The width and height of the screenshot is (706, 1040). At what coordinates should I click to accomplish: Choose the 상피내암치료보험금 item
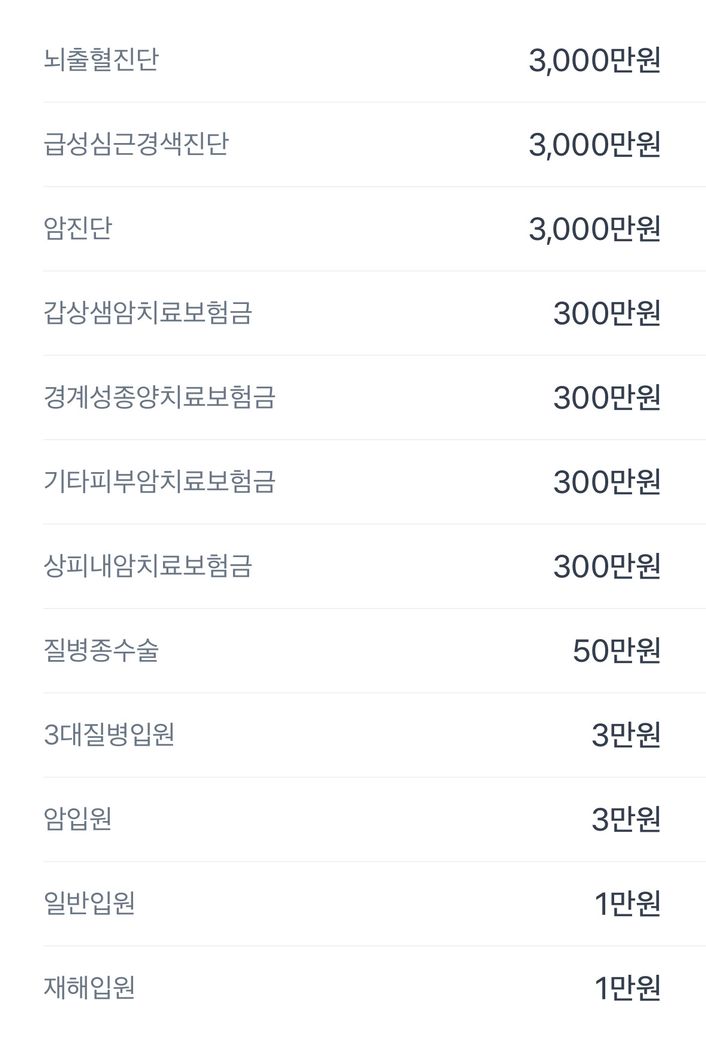click(148, 566)
